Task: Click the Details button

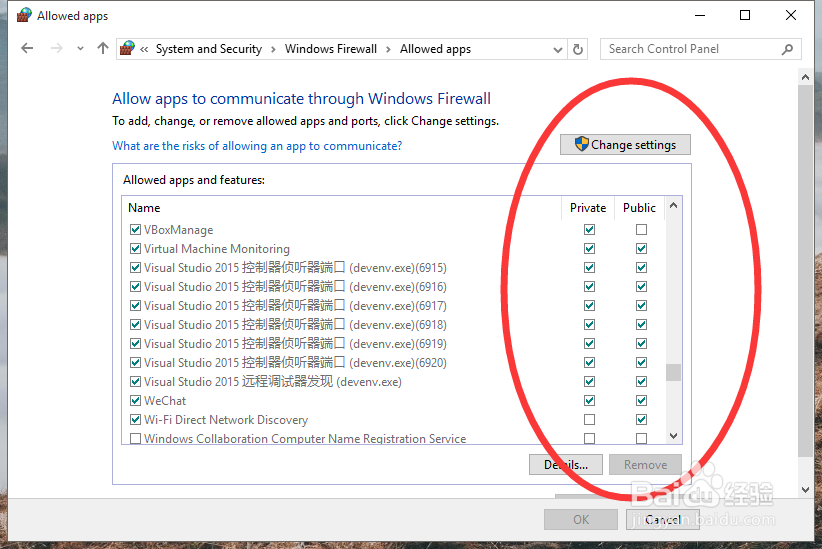Action: (x=566, y=465)
